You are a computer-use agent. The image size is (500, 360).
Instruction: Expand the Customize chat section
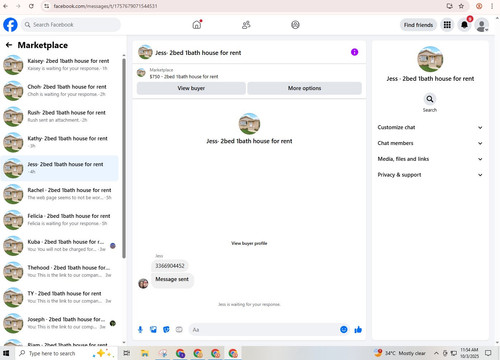(430, 127)
